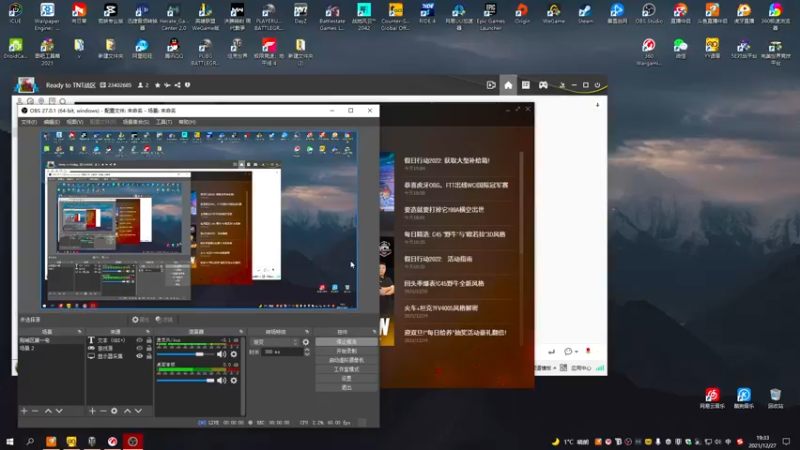Open the YY gamepad games icon

point(543,85)
